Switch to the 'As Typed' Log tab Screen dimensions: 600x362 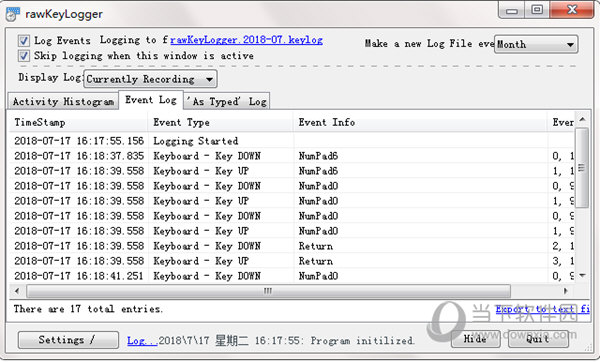(227, 101)
